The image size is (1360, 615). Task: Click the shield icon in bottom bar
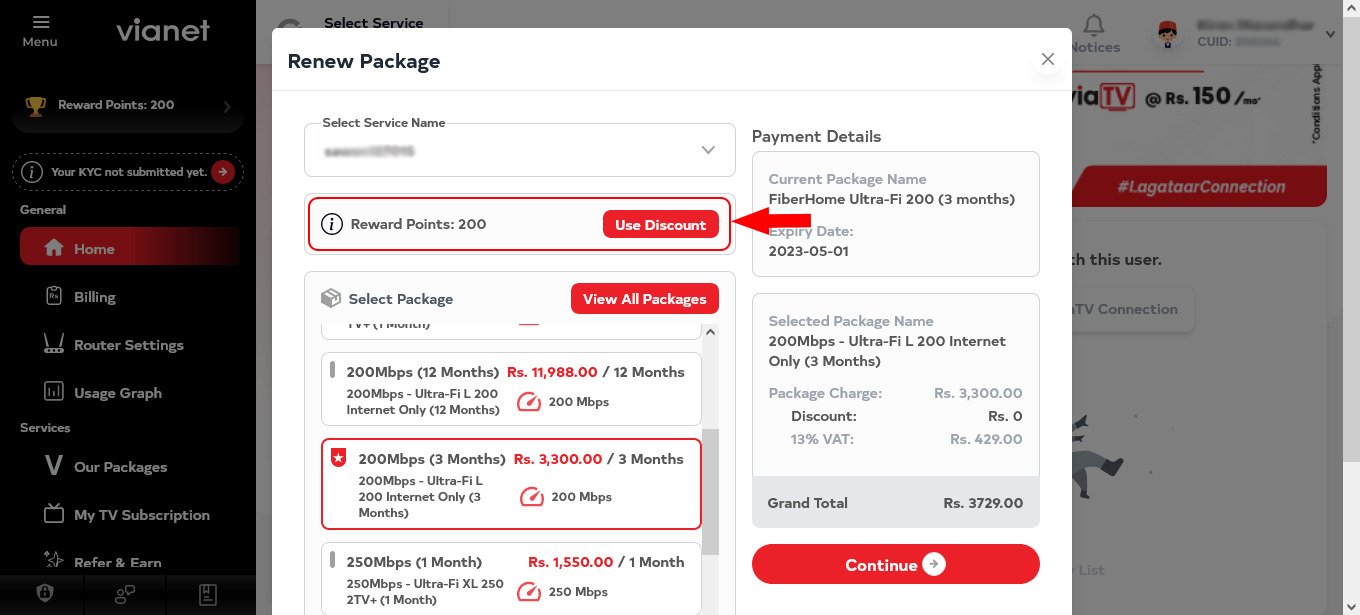[x=43, y=594]
